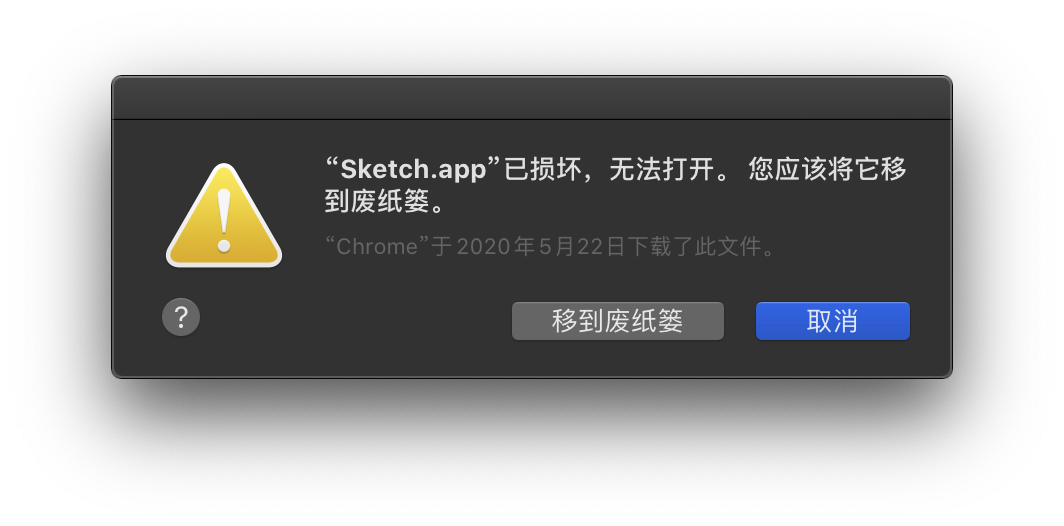Click the "于" character after Chrome
This screenshot has width=1064, height=526.
[x=442, y=246]
